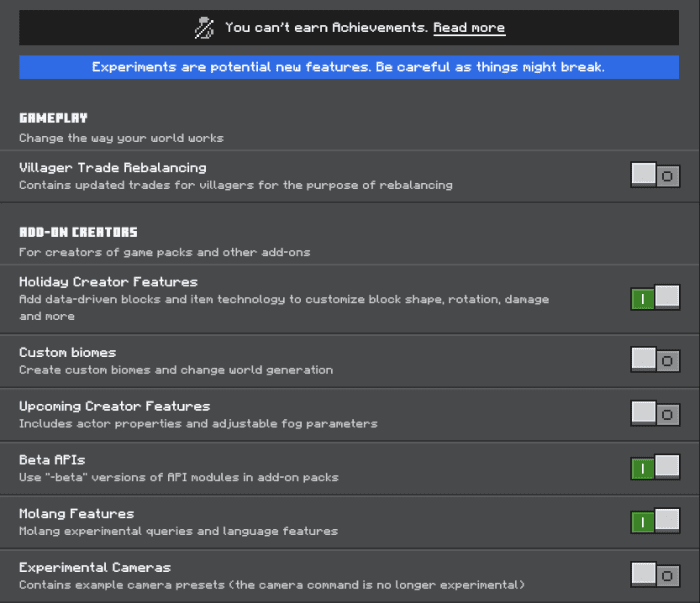Viewport: 700px width, 603px height.
Task: Click the Molang Features option title
Action: [77, 514]
